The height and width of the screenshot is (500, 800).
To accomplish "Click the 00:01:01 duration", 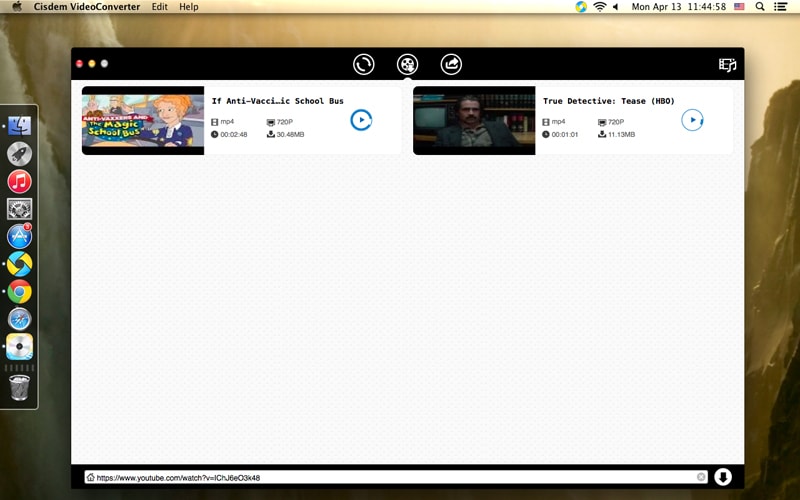I will pos(565,135).
